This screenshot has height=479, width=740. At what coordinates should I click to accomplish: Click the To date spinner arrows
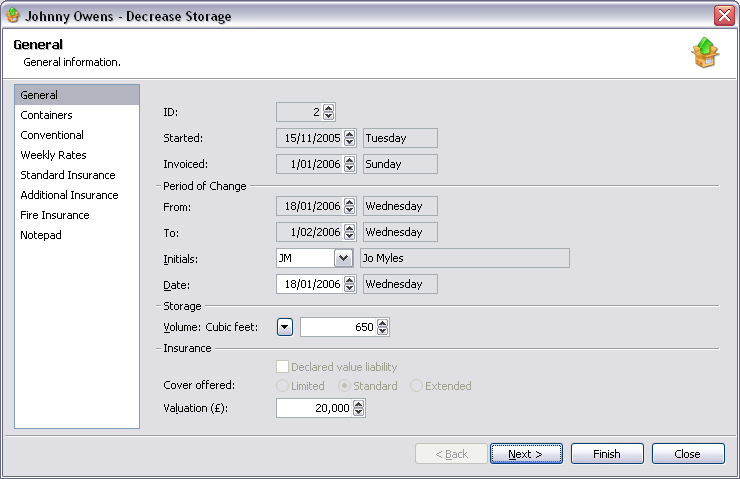[x=350, y=232]
